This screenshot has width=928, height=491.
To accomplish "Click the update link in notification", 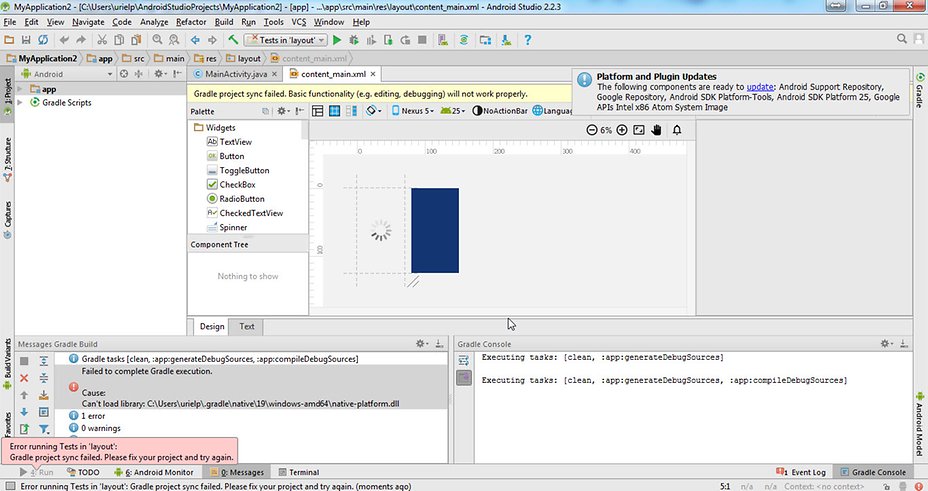I will click(x=760, y=86).
